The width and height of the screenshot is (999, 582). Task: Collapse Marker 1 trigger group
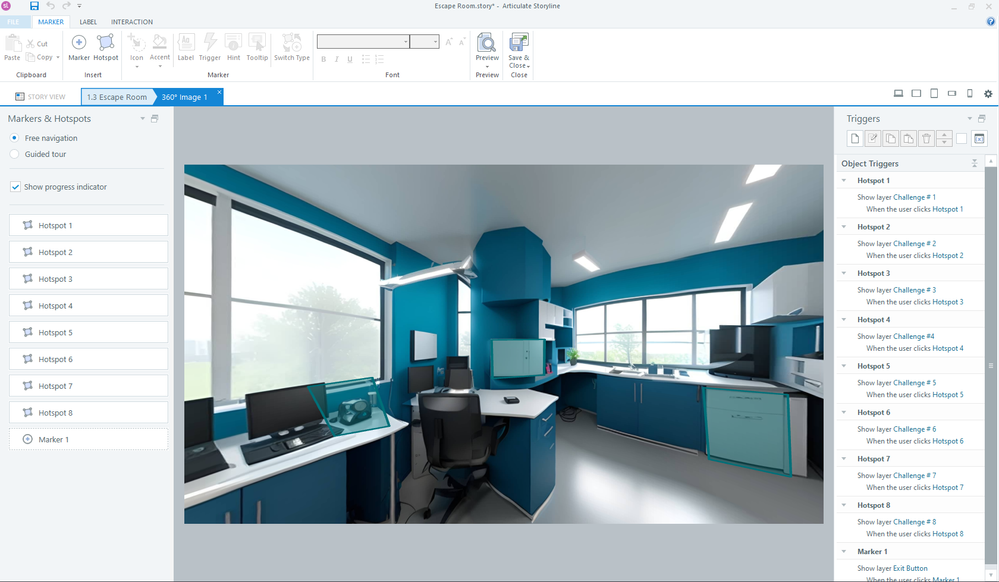(x=844, y=551)
